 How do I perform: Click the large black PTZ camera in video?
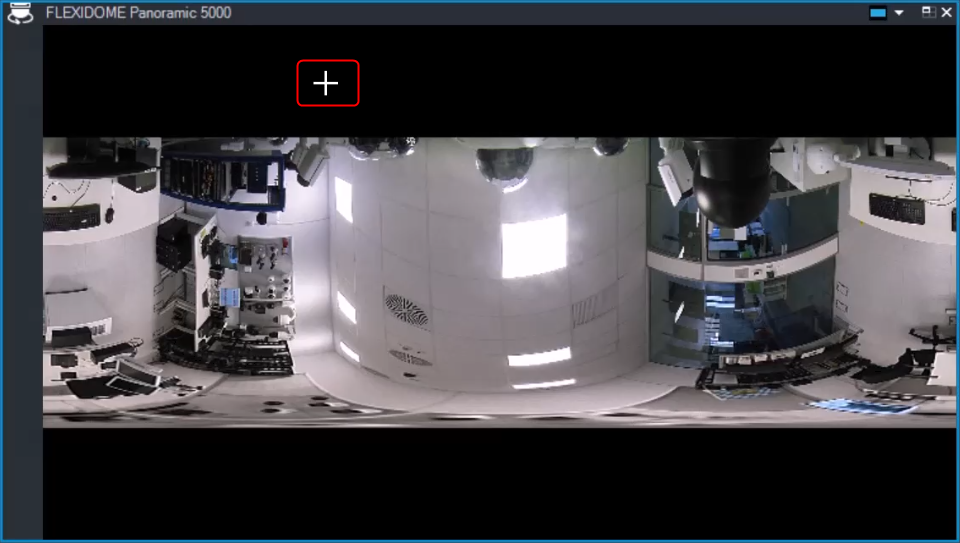tap(729, 180)
